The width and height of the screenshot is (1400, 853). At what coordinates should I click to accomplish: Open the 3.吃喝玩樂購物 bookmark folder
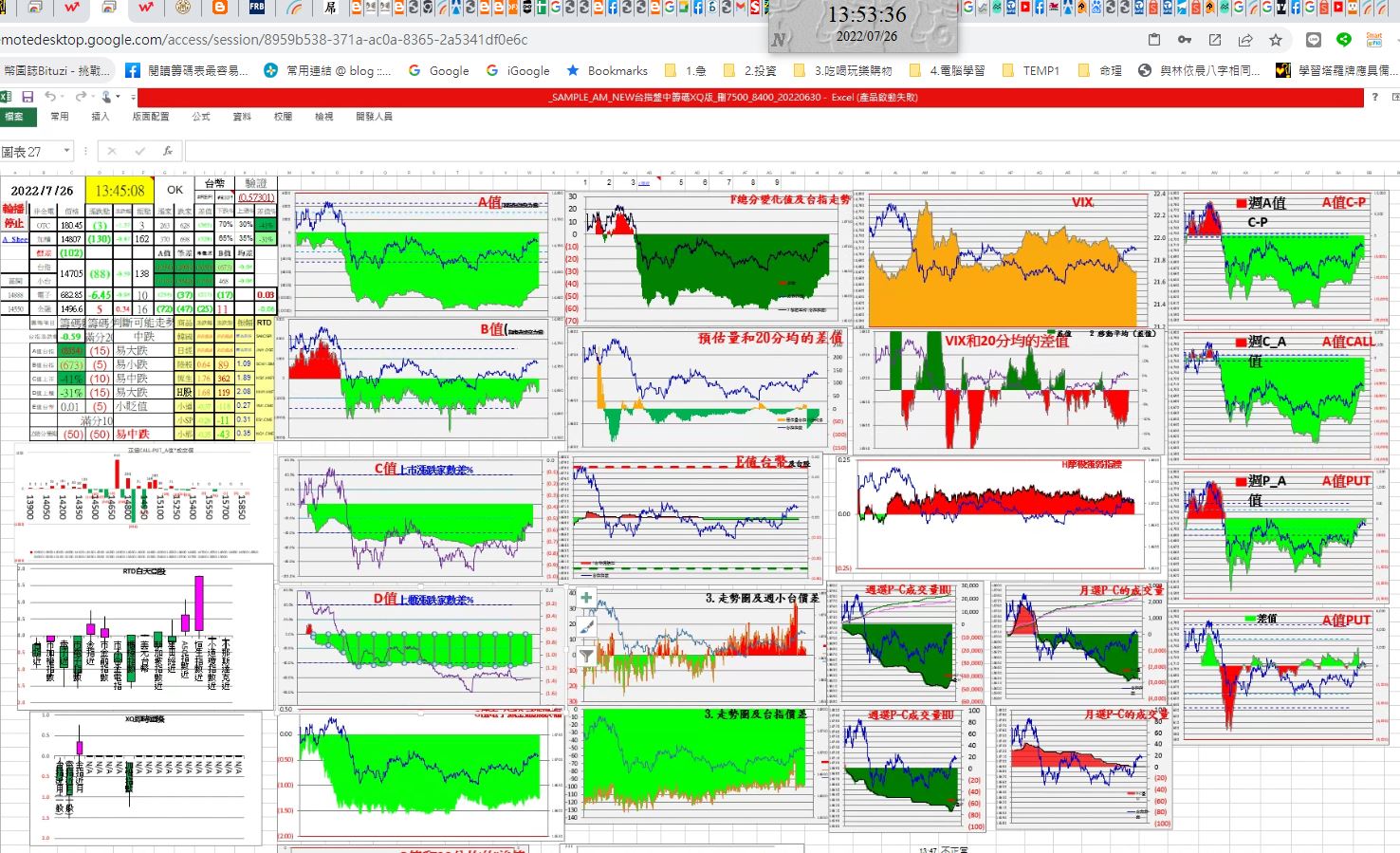(842, 70)
